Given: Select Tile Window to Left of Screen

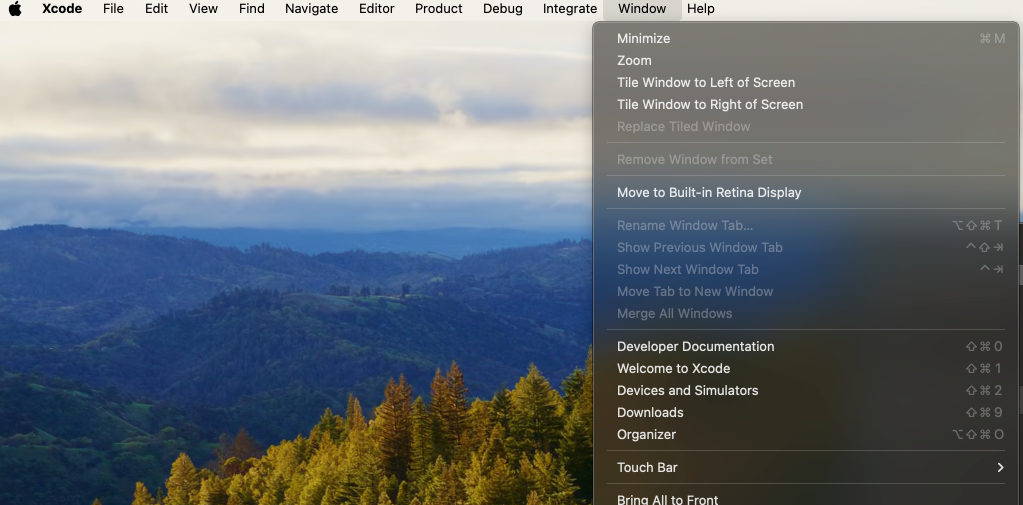Looking at the screenshot, I should 705,83.
